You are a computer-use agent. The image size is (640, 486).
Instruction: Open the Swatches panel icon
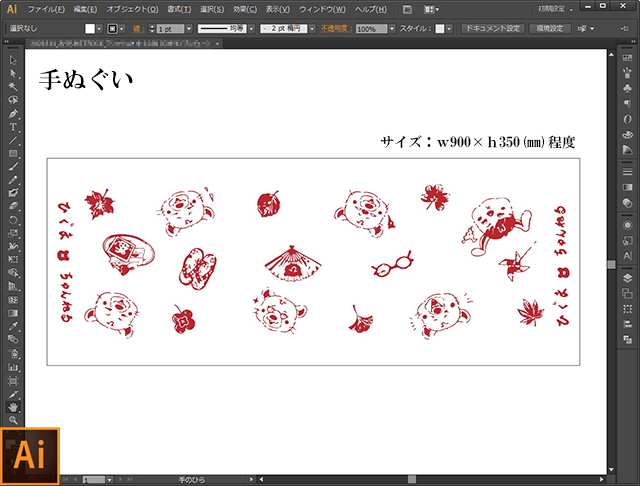tap(627, 58)
